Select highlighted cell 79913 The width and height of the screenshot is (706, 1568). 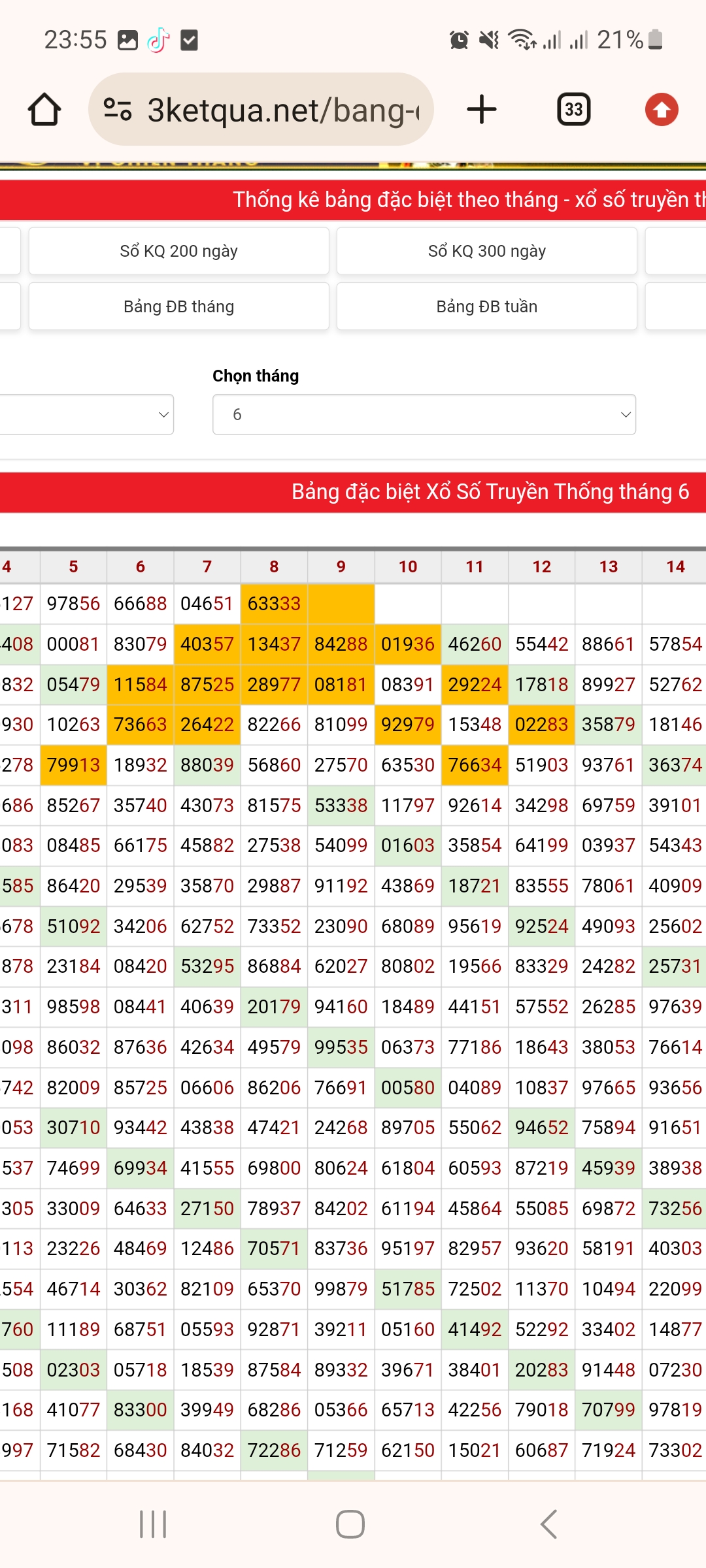pos(73,765)
